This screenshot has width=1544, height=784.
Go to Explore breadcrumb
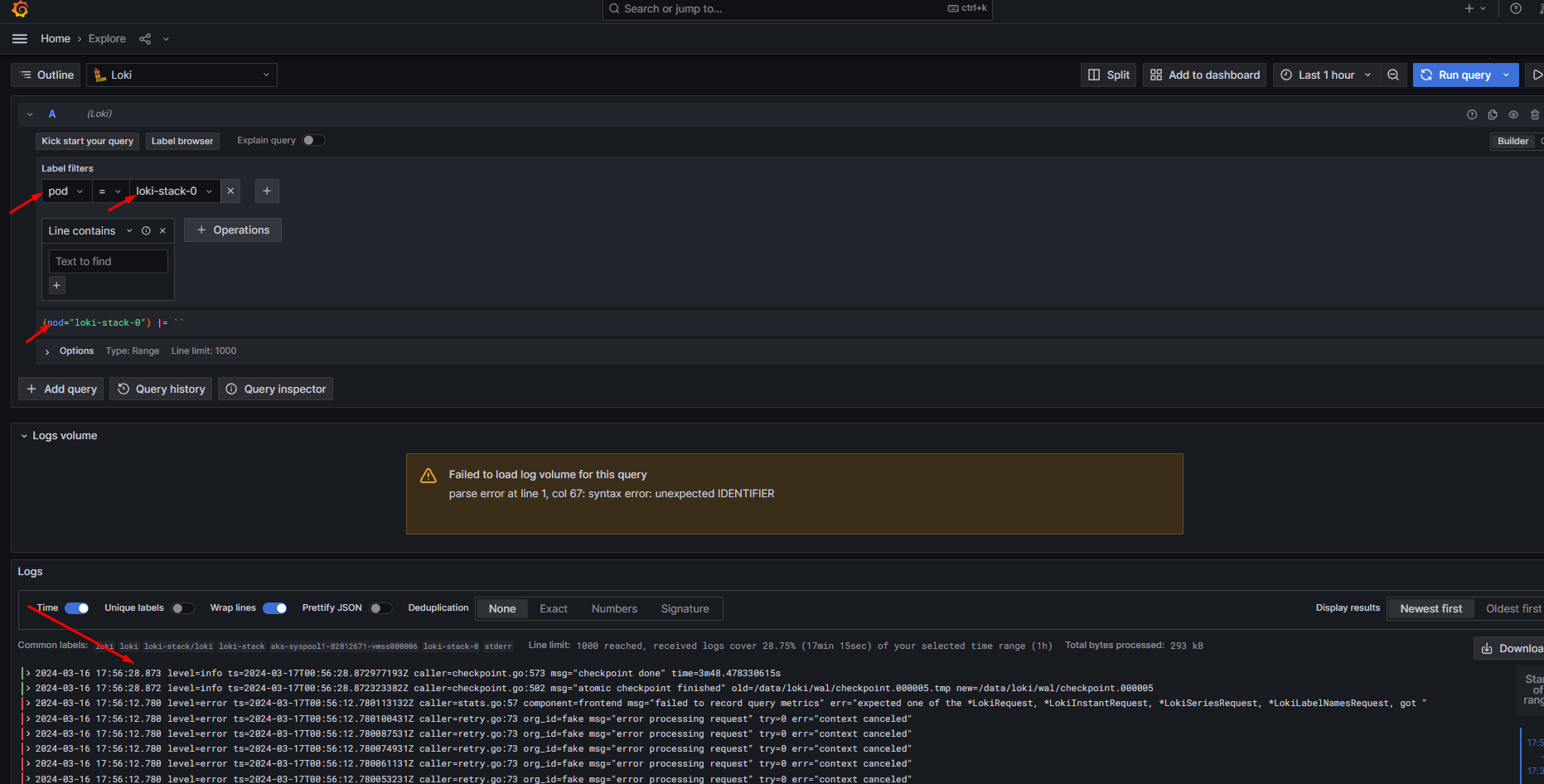click(x=107, y=39)
